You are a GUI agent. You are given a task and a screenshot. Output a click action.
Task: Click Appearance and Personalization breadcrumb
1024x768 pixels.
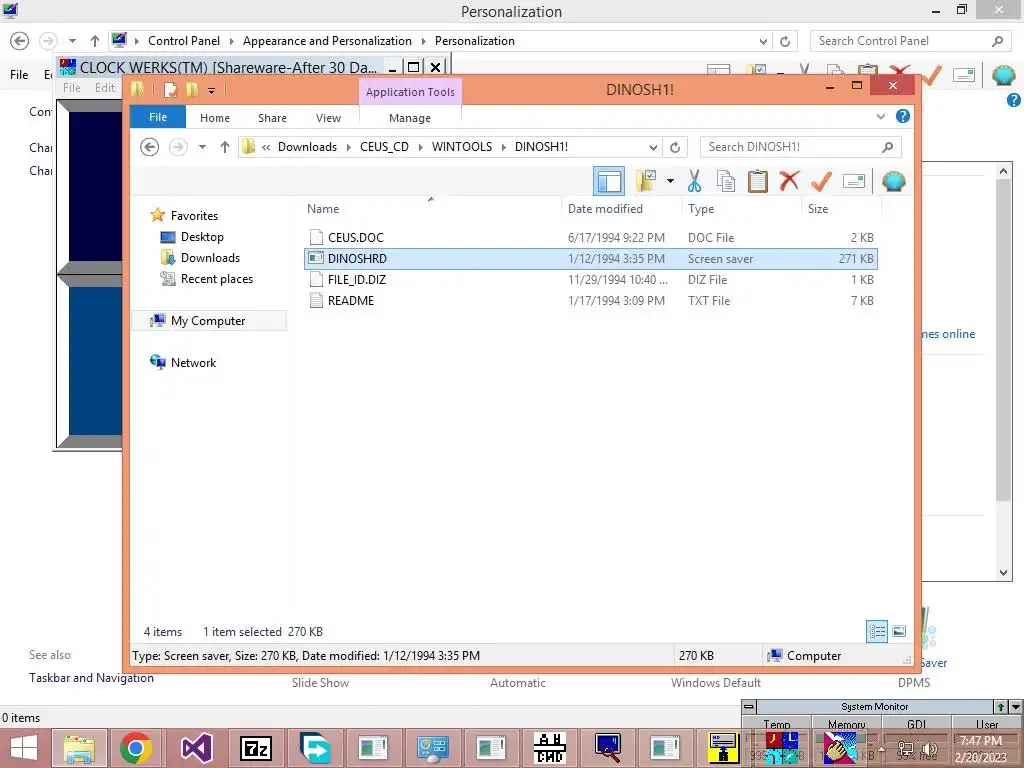(327, 41)
